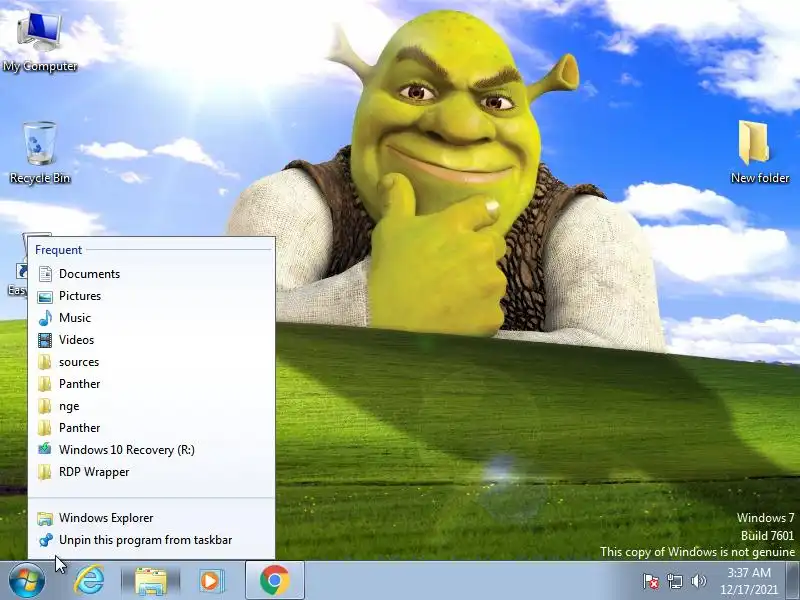Image resolution: width=800 pixels, height=600 pixels.
Task: Open Windows Media Player from taskbar
Action: [x=211, y=581]
